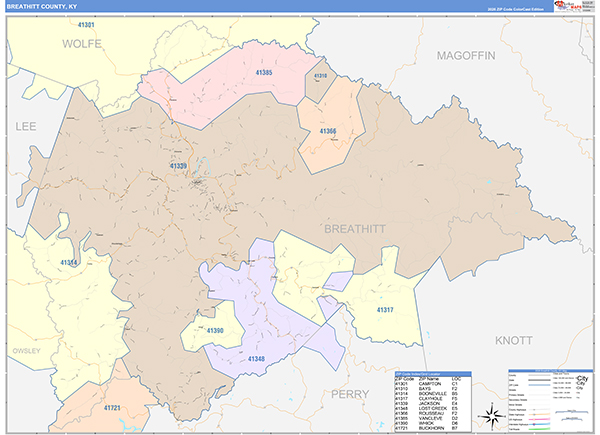
Task: Click BOONEVILLE in the ZIP index table
Action: [433, 394]
